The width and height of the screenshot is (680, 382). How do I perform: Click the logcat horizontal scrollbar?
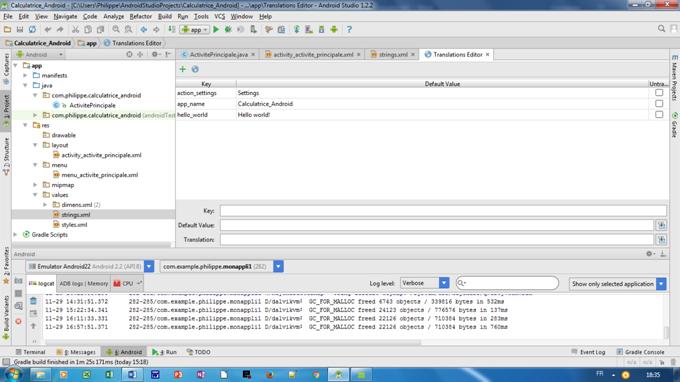tap(233, 343)
